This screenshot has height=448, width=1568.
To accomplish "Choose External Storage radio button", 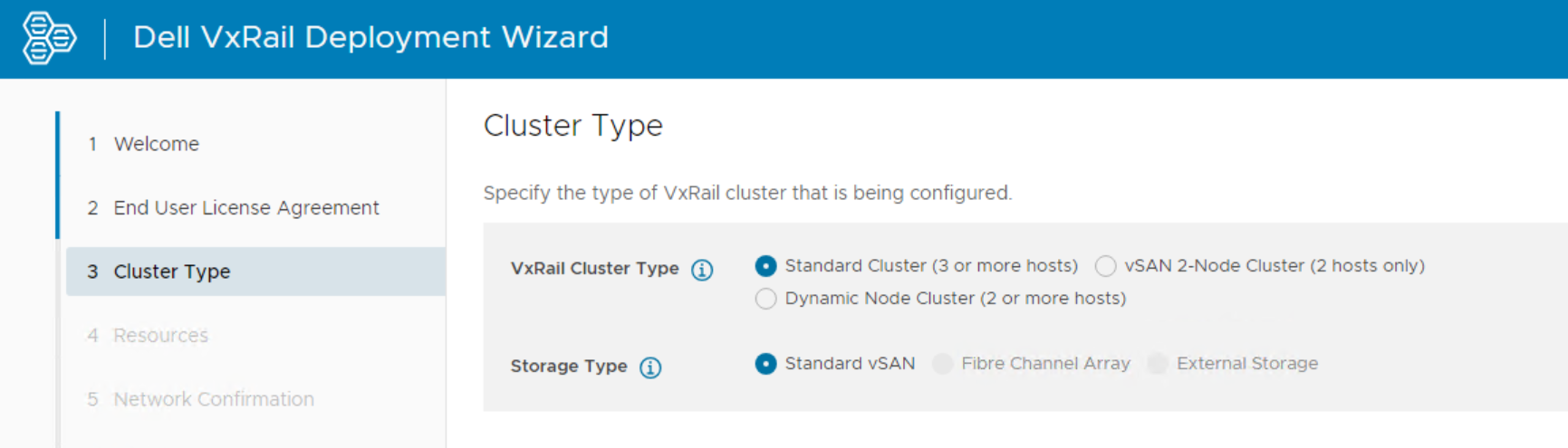I will 1158,364.
